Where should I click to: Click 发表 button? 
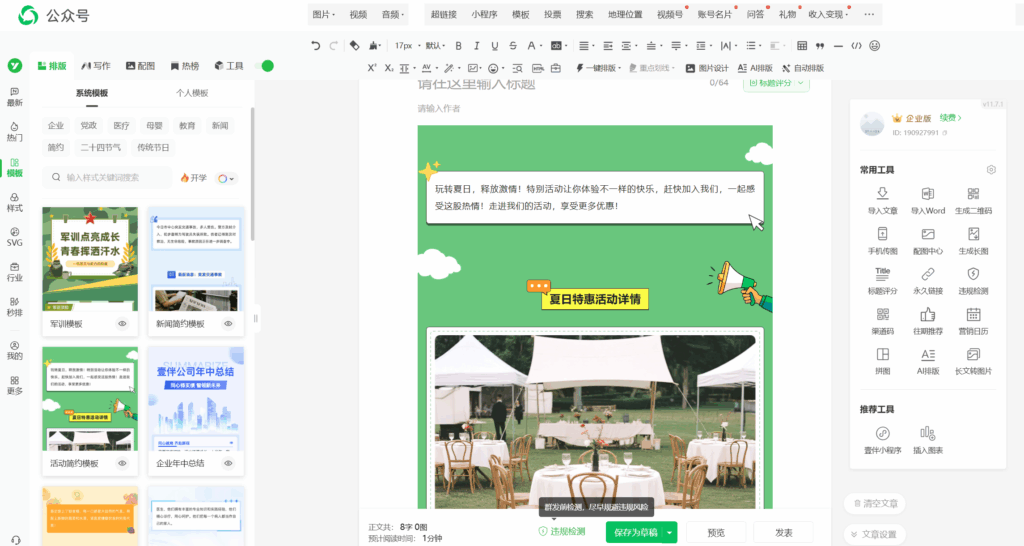pyautogui.click(x=784, y=532)
